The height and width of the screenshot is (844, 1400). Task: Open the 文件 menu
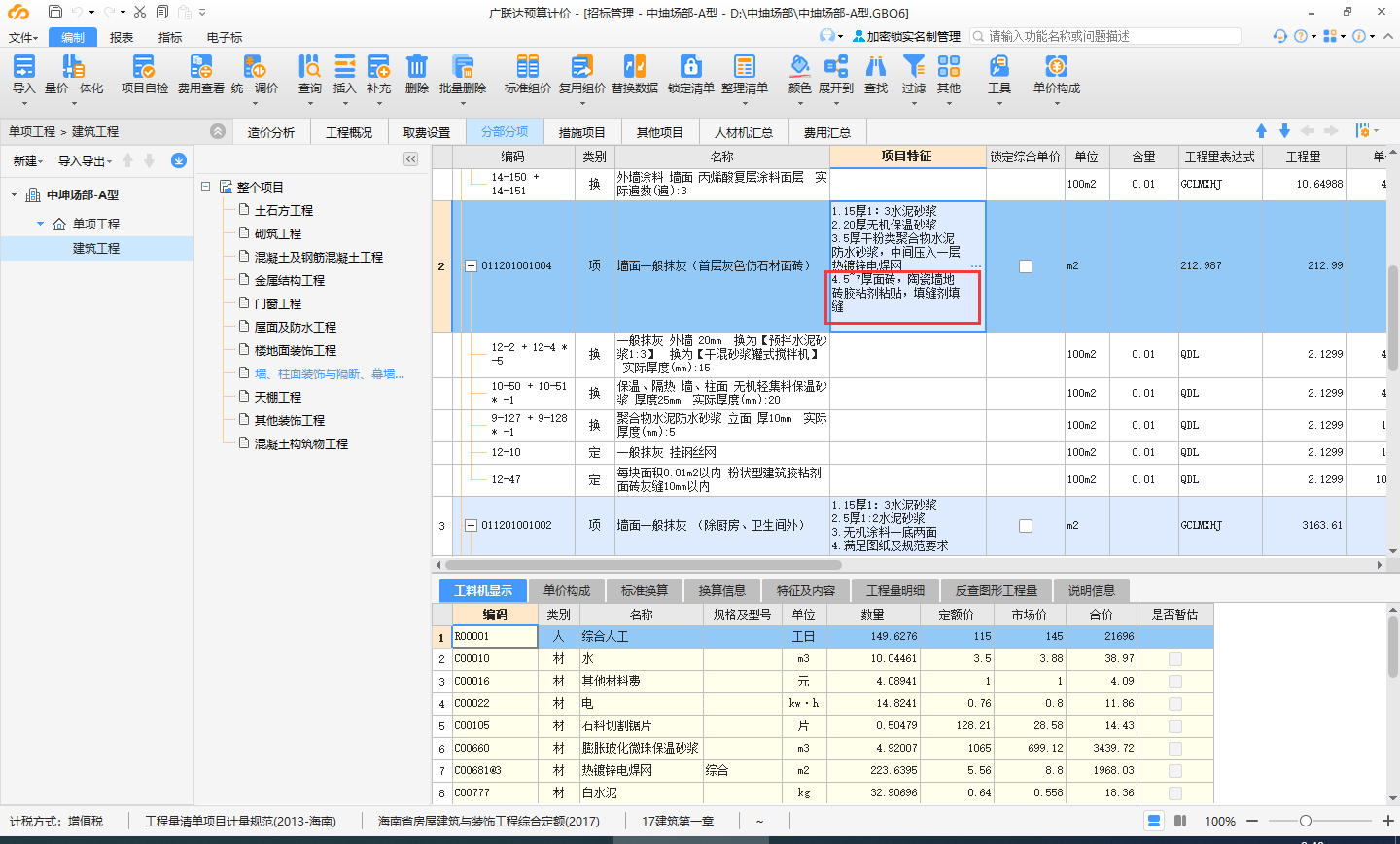23,37
